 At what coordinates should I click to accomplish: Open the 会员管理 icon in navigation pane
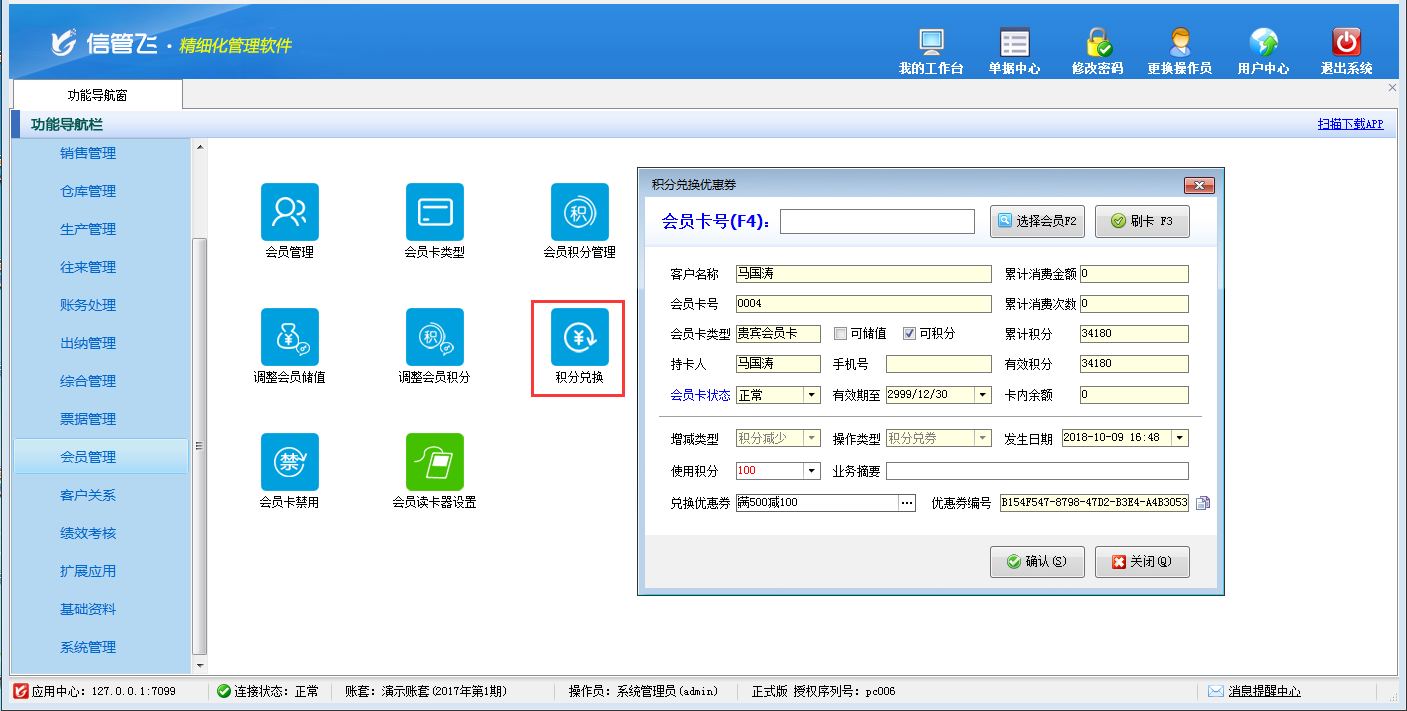click(x=289, y=212)
